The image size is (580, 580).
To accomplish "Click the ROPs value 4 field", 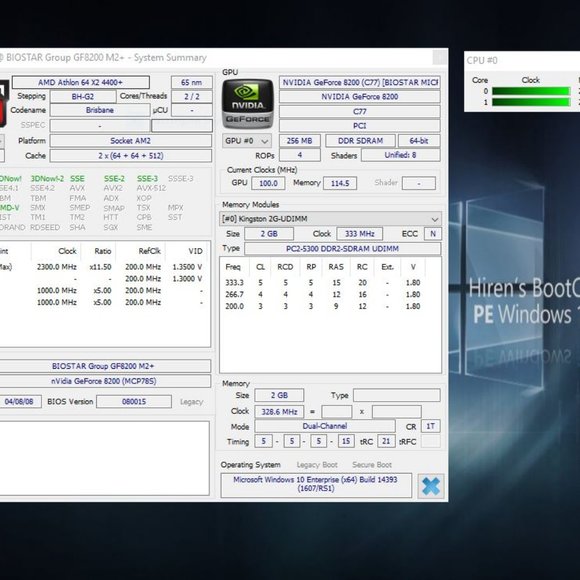I will tap(300, 155).
